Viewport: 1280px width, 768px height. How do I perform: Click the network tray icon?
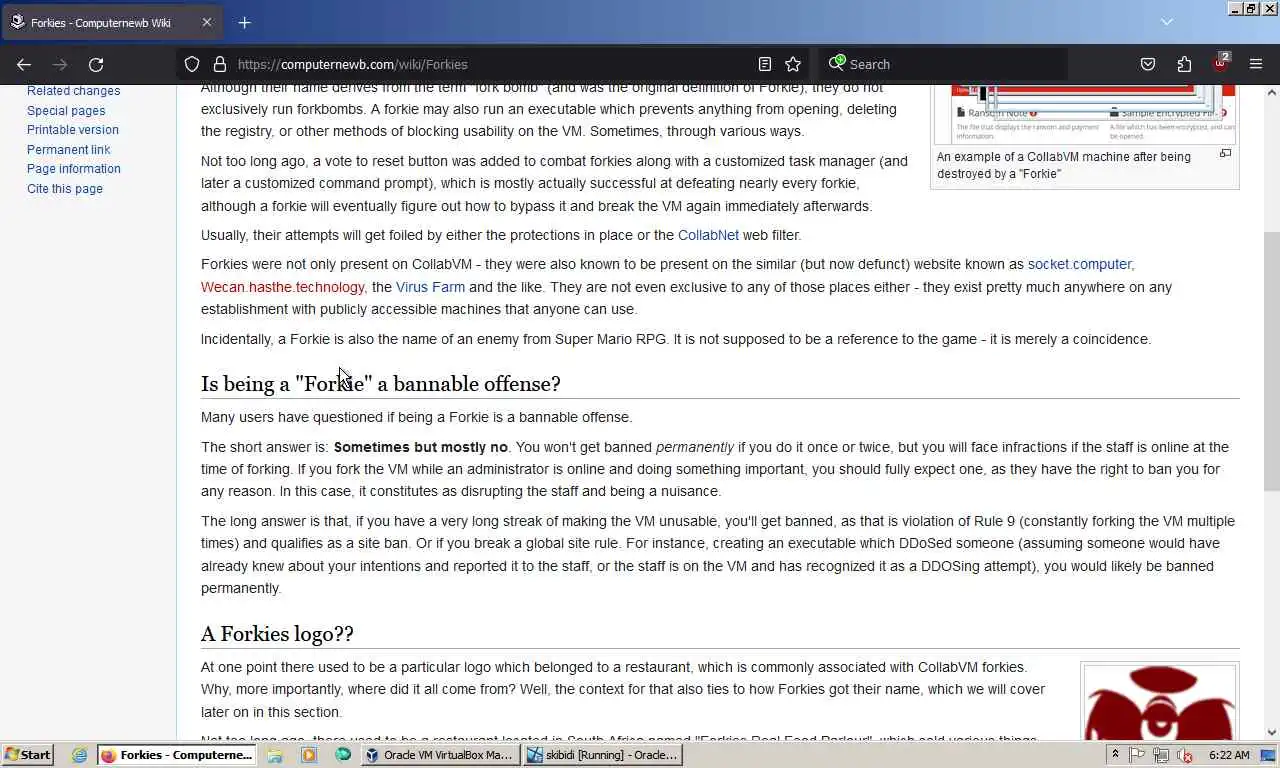1161,755
